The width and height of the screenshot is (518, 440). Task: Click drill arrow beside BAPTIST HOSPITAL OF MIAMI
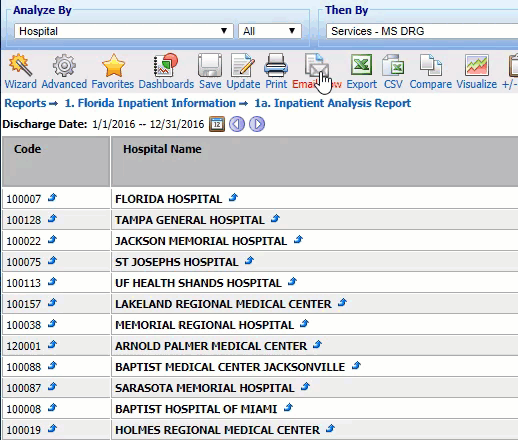(288, 408)
